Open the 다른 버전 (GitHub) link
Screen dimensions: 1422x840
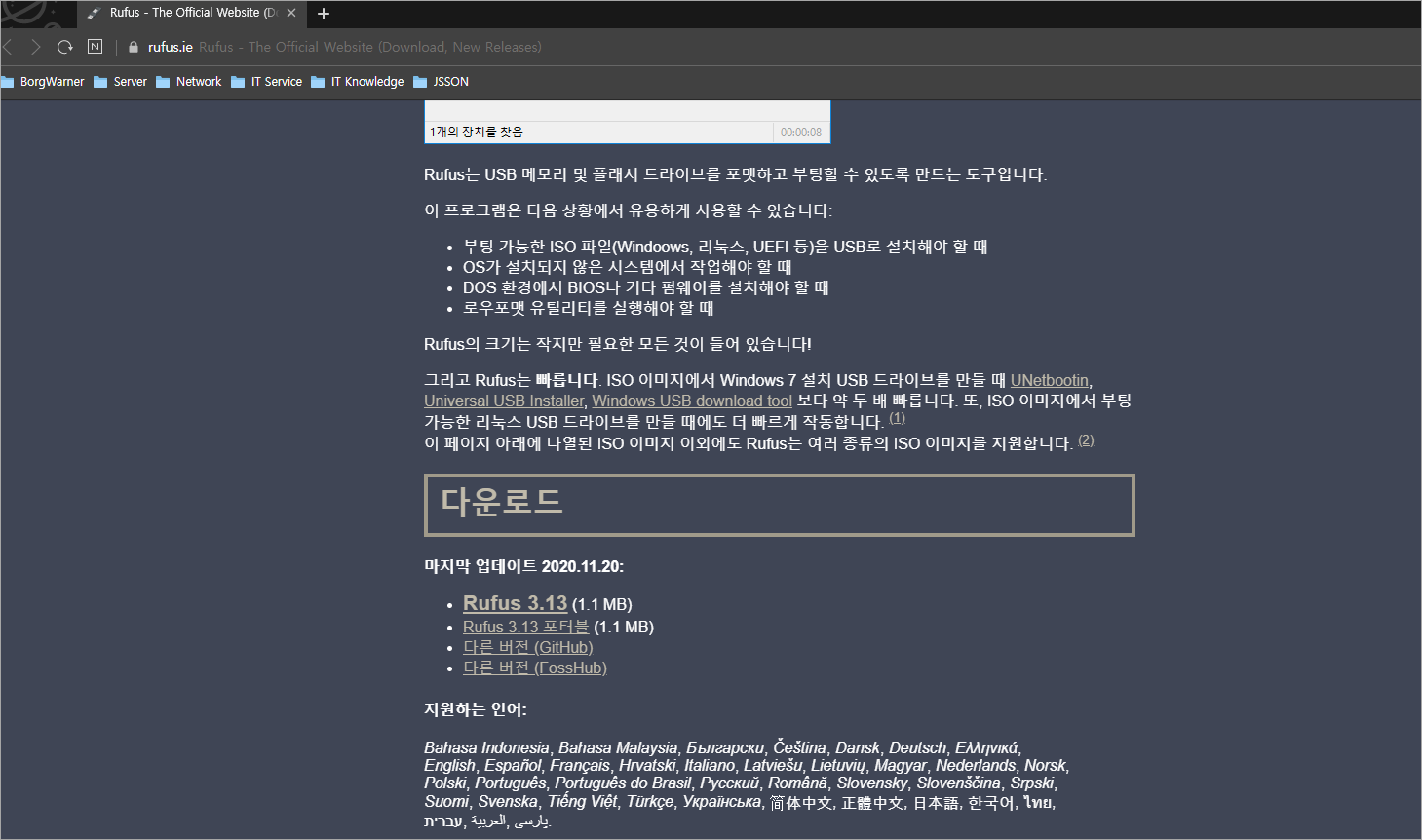[x=528, y=647]
